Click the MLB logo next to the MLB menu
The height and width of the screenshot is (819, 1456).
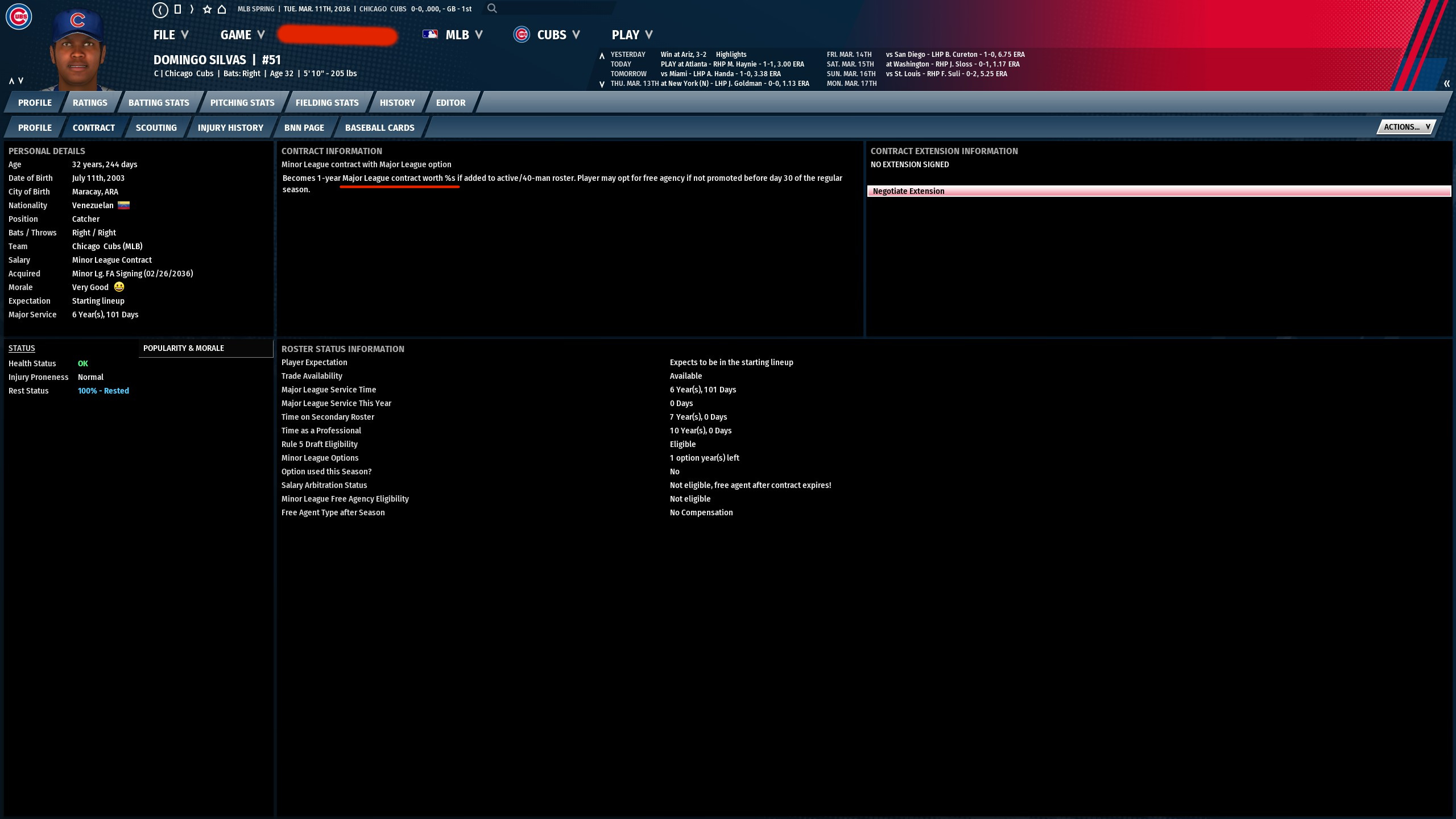pos(430,35)
